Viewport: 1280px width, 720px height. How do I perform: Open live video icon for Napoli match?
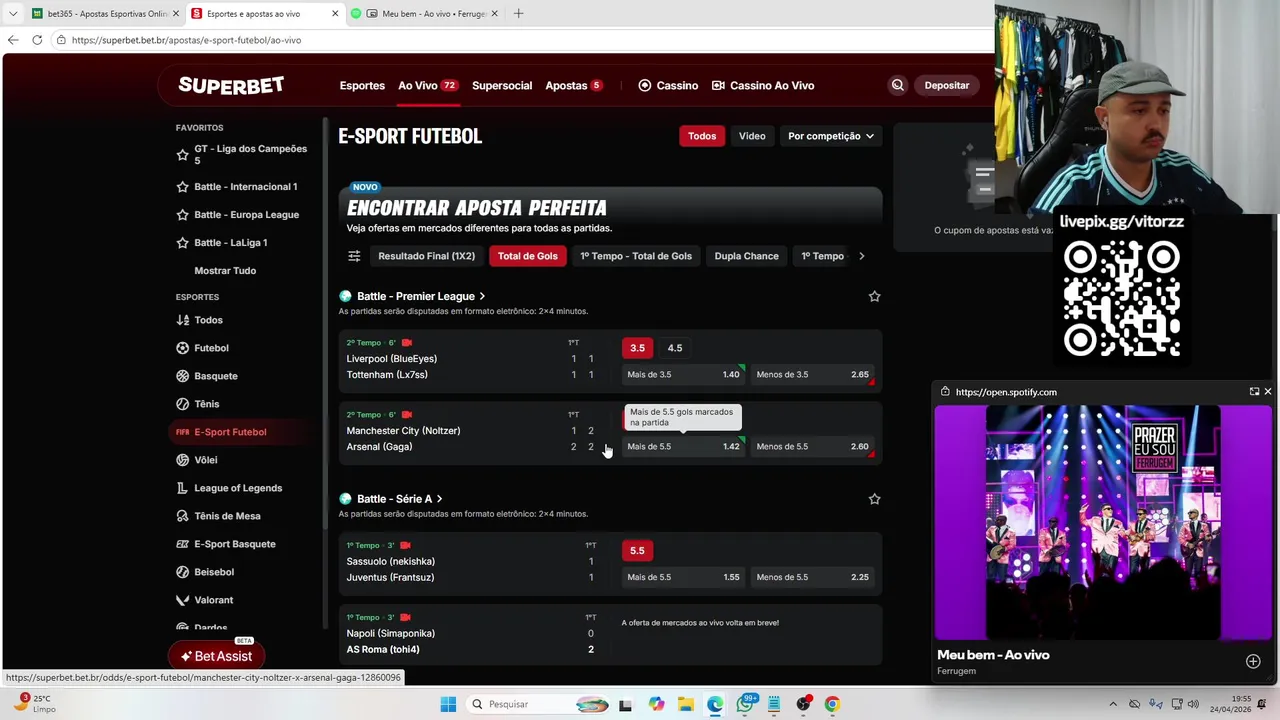coord(405,618)
